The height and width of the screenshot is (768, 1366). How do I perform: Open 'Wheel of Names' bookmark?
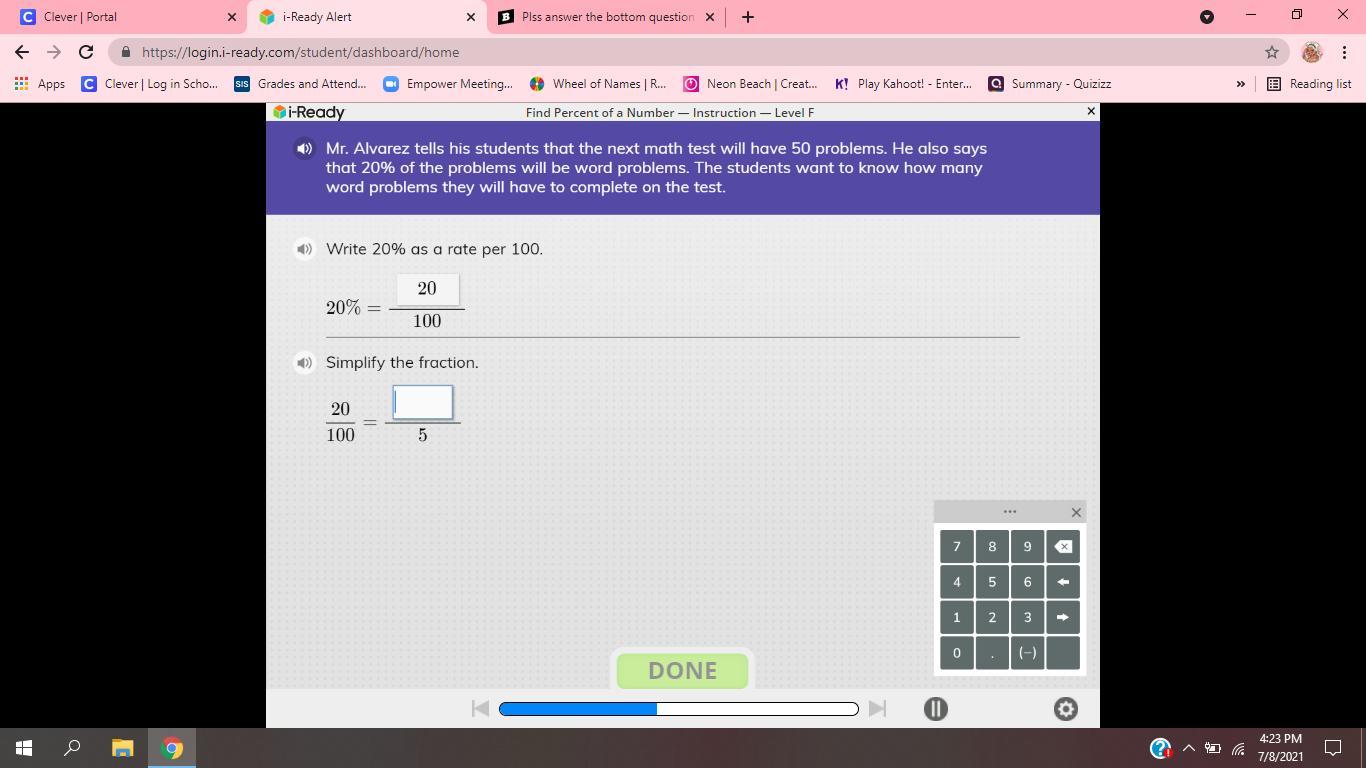tap(598, 84)
